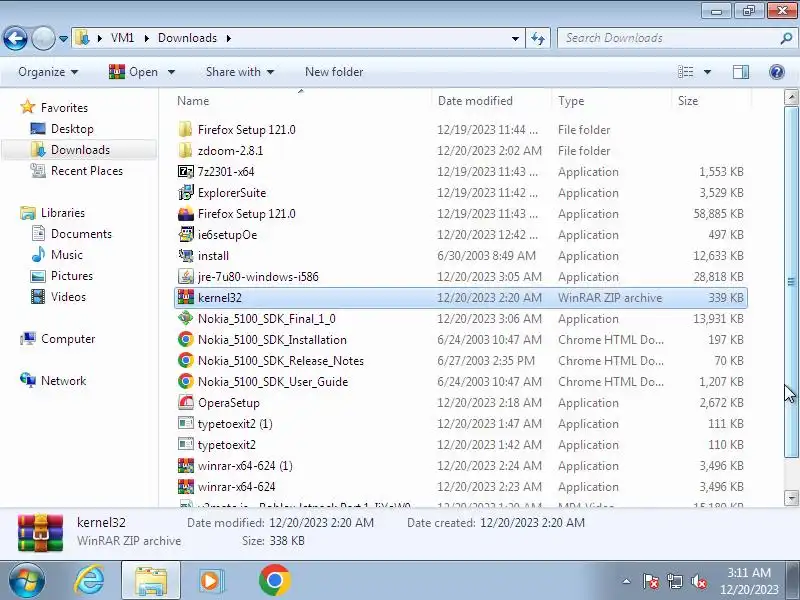Open Pictures library
The width and height of the screenshot is (800, 600).
coord(71,275)
